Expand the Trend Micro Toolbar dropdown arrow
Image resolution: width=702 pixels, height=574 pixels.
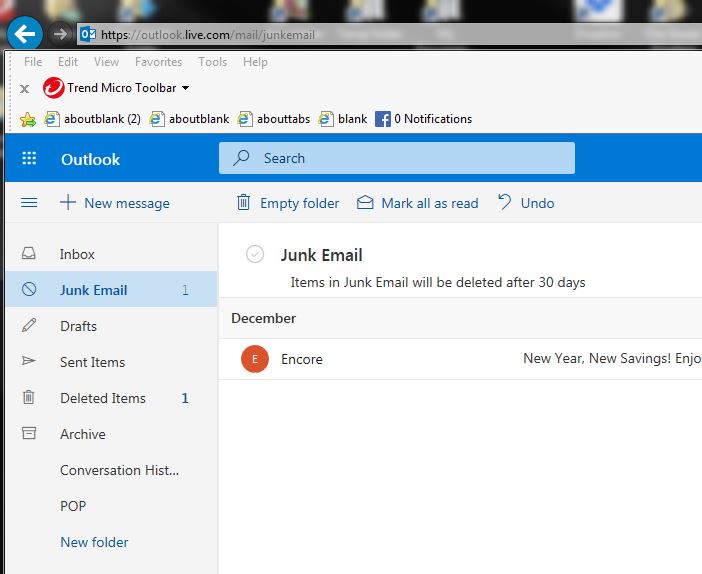coord(185,88)
